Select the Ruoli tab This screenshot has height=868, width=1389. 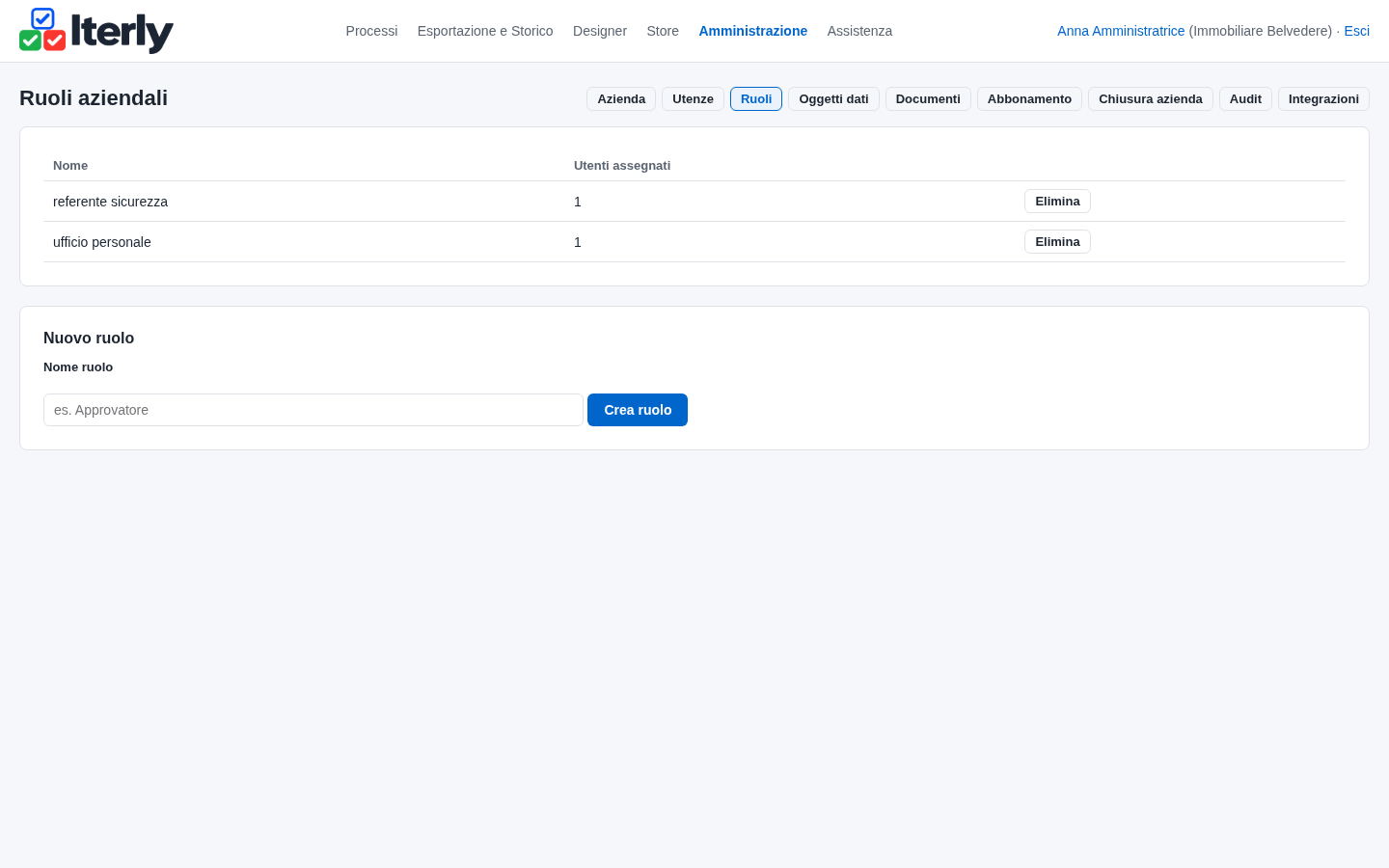[756, 99]
